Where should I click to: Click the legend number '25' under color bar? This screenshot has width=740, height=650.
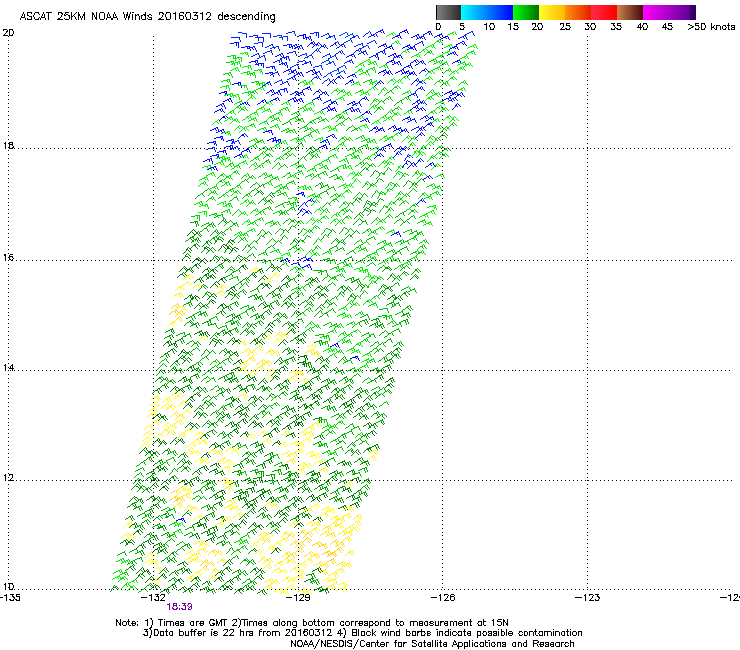point(565,27)
